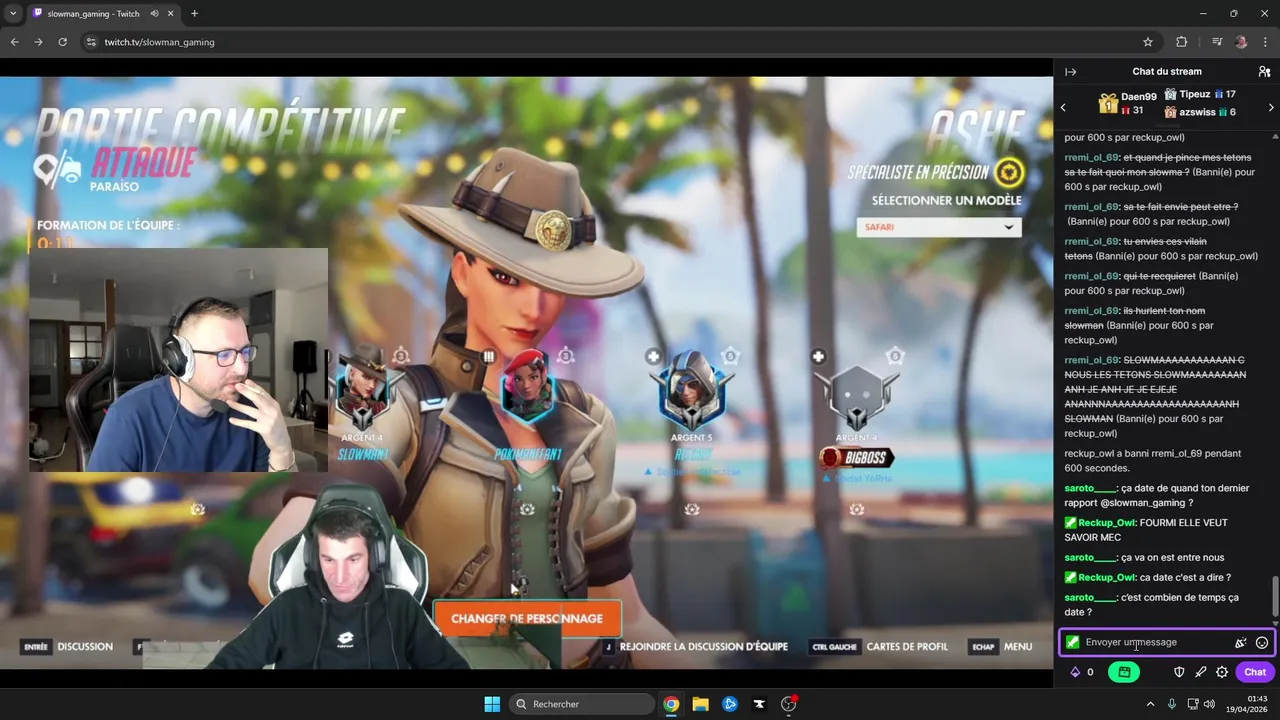
Task: Open the Bits diamond balance
Action: pos(1082,672)
